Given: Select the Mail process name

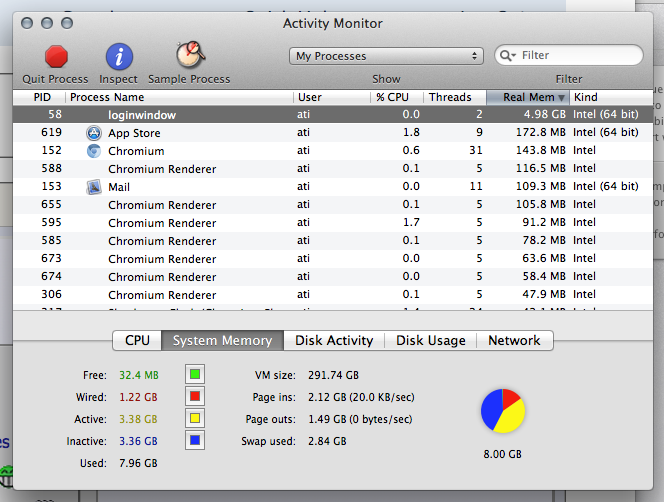Looking at the screenshot, I should click(x=119, y=187).
